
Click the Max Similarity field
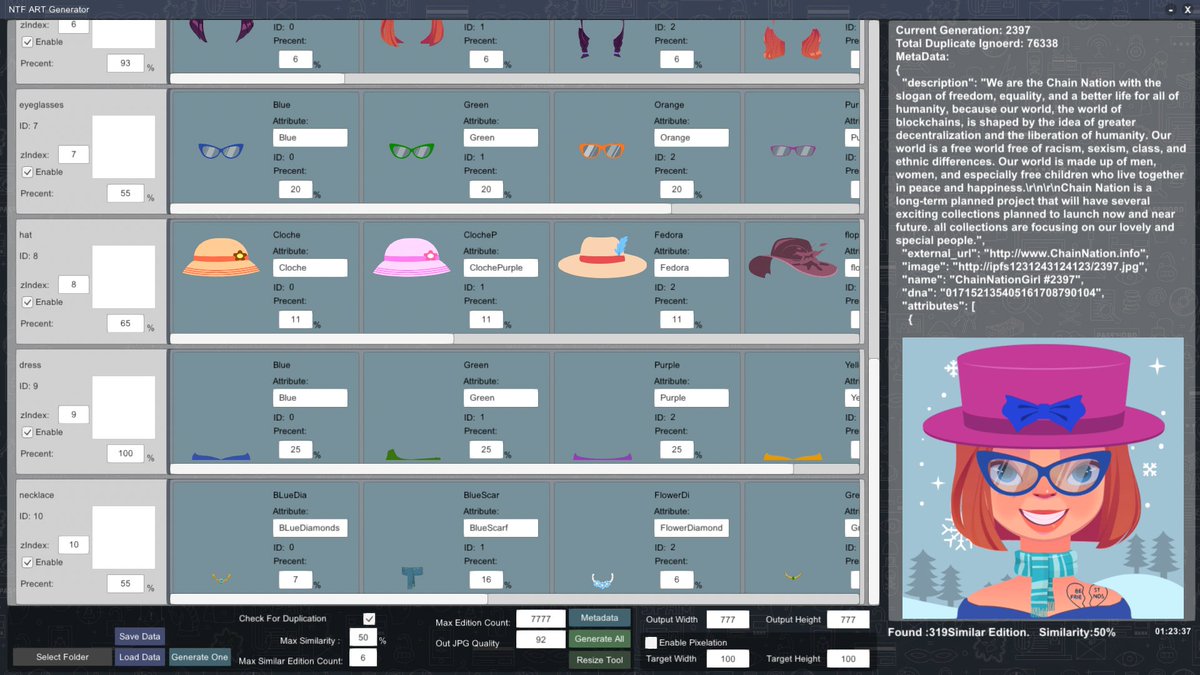click(361, 638)
